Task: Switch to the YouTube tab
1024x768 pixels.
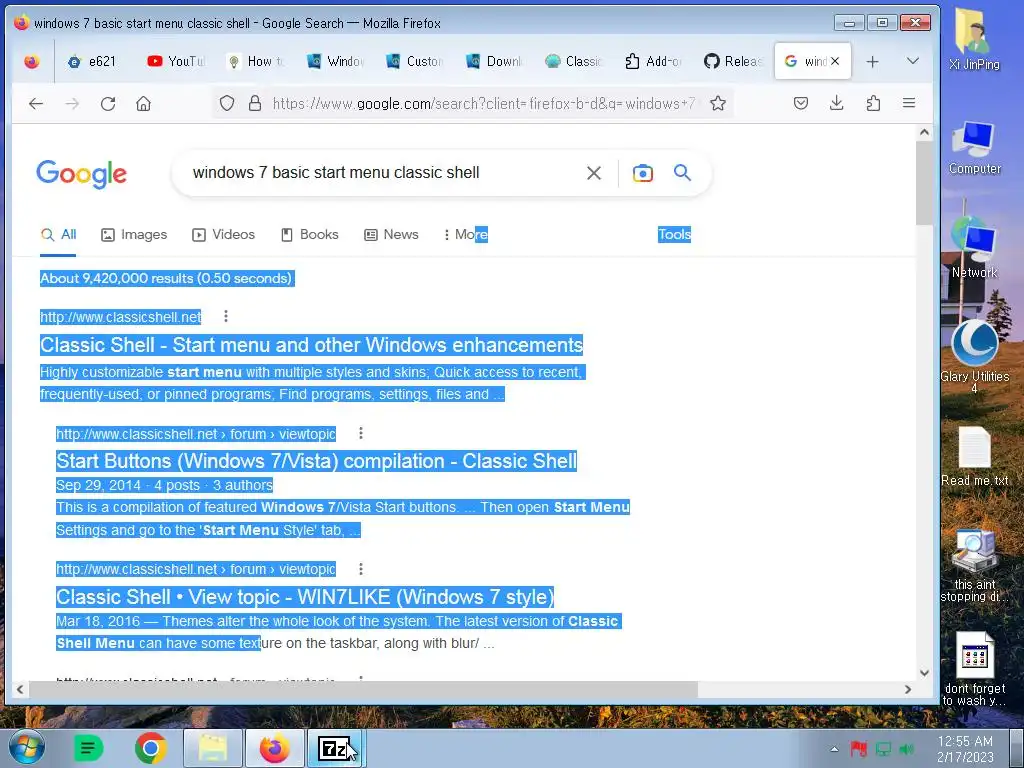Action: pyautogui.click(x=176, y=61)
